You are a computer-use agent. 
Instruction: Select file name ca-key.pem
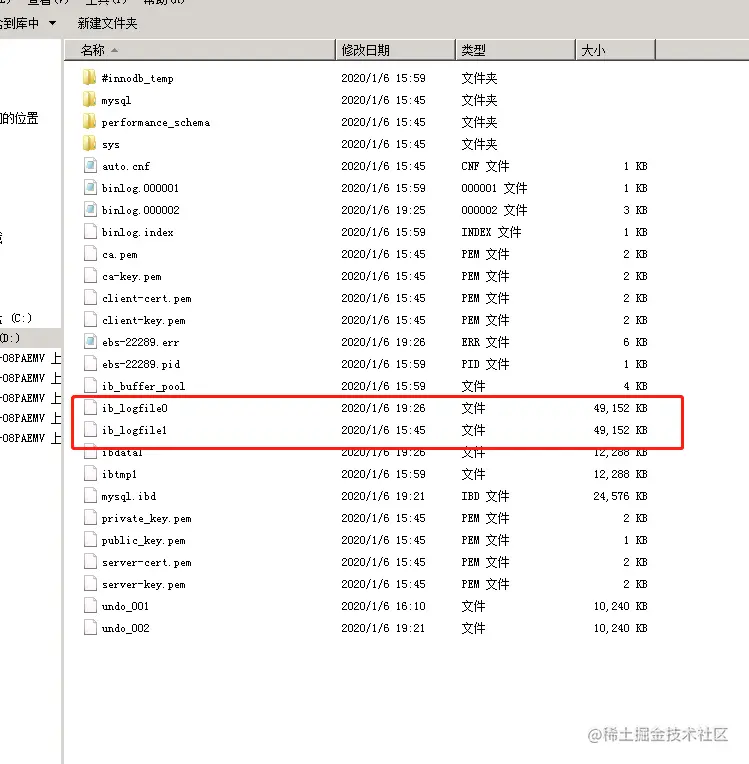(132, 276)
